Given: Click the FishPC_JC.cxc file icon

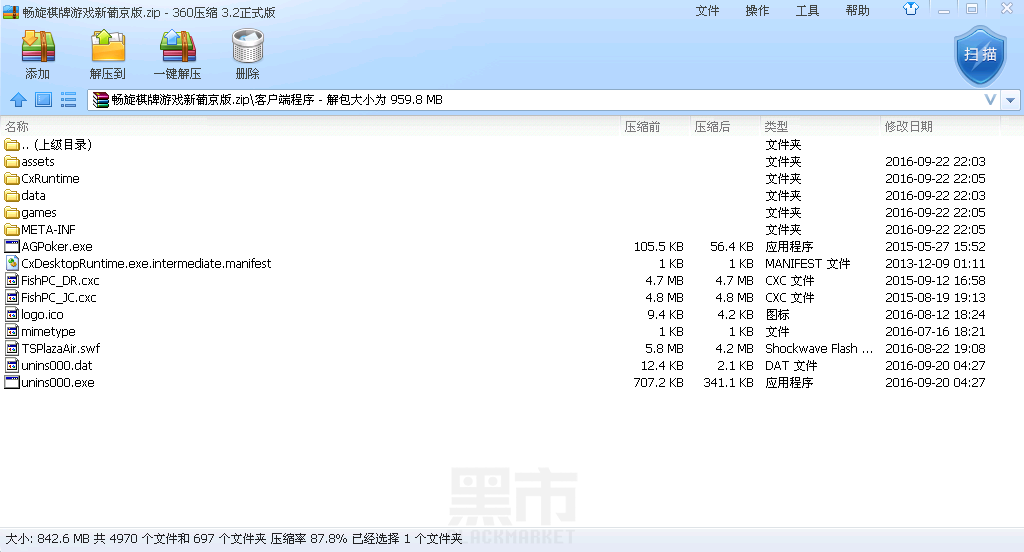Looking at the screenshot, I should coord(12,297).
